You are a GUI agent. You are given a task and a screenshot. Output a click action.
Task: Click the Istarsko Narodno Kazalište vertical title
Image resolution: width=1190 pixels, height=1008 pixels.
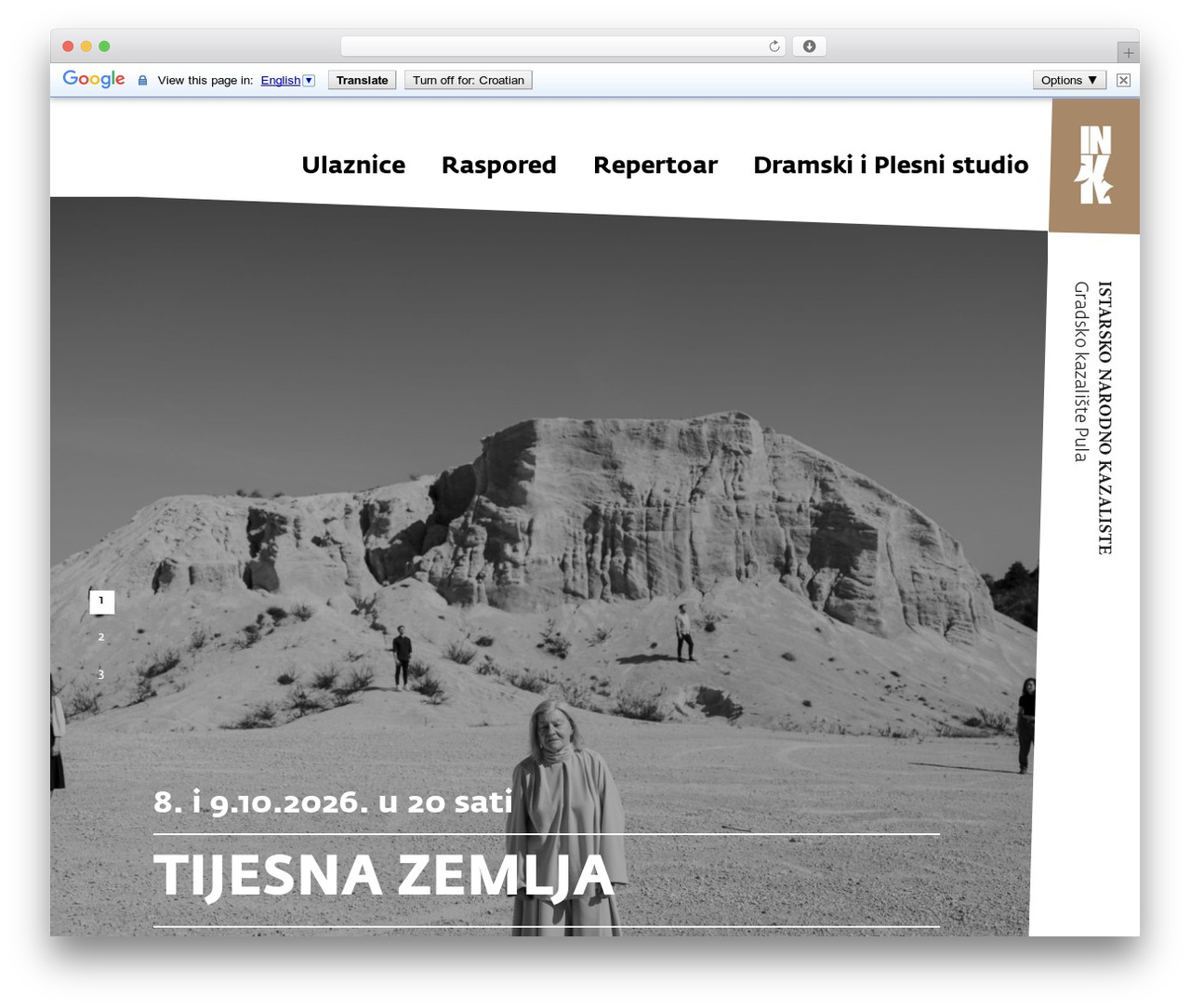[1104, 418]
